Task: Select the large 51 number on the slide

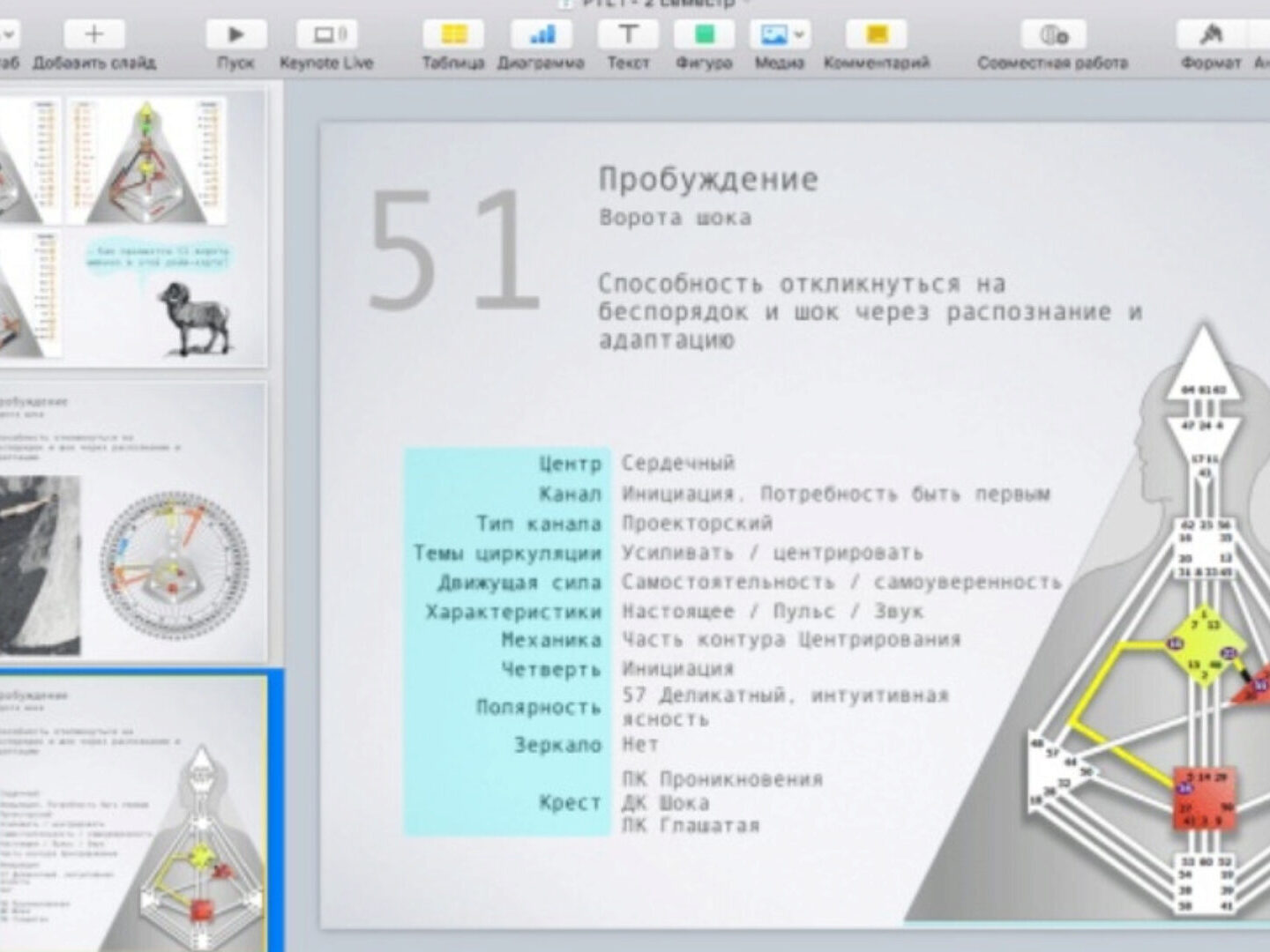Action: [453, 249]
